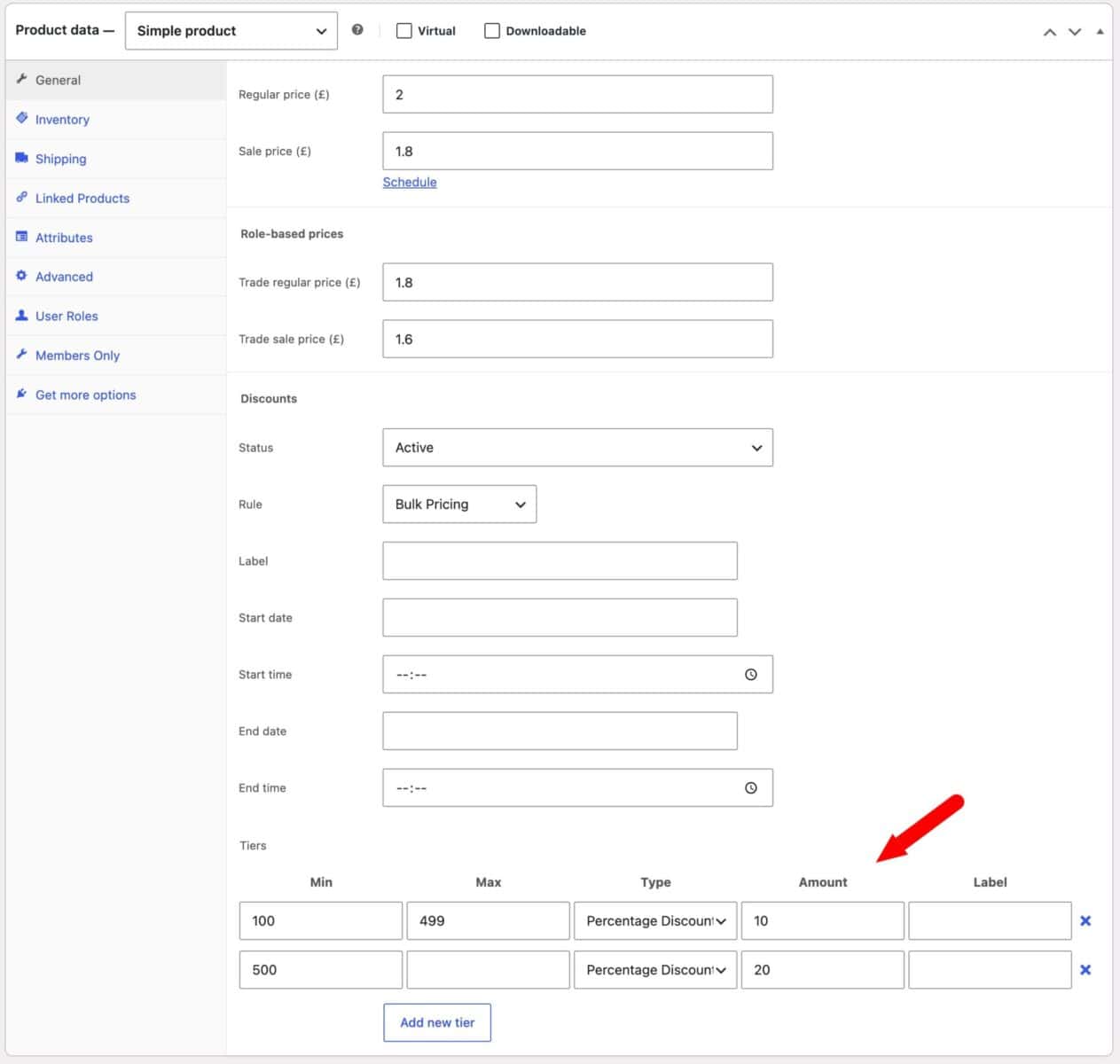Select the Max field showing 499
1120x1064 pixels.
click(x=488, y=921)
